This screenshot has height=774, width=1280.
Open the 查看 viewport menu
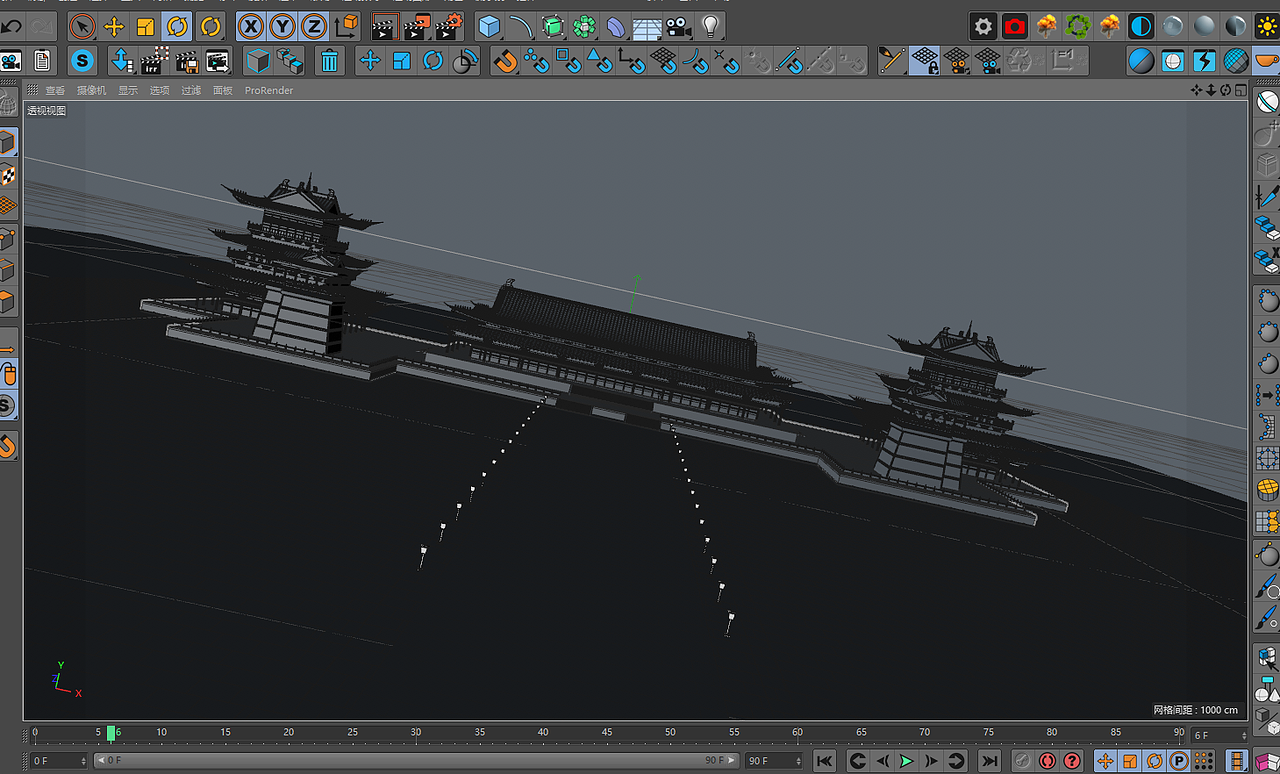click(x=55, y=90)
